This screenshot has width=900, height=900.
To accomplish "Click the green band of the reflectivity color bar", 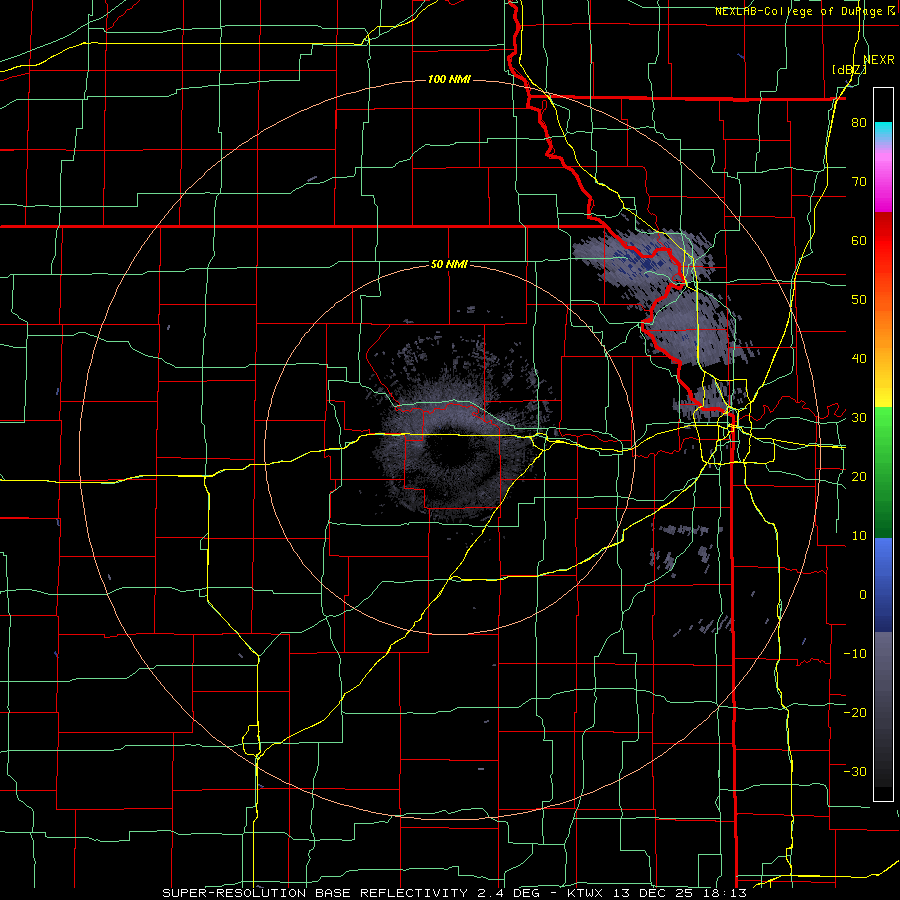I will pos(883,472).
